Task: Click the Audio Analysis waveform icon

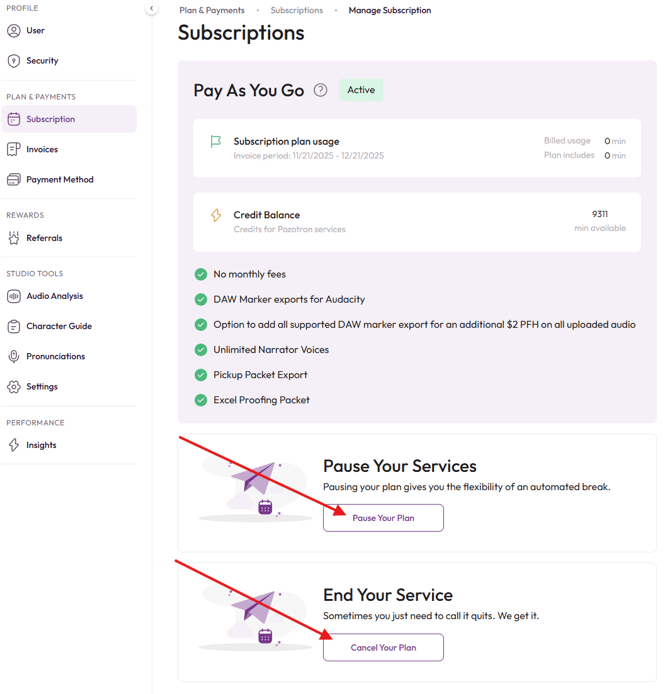Action: pyautogui.click(x=14, y=296)
